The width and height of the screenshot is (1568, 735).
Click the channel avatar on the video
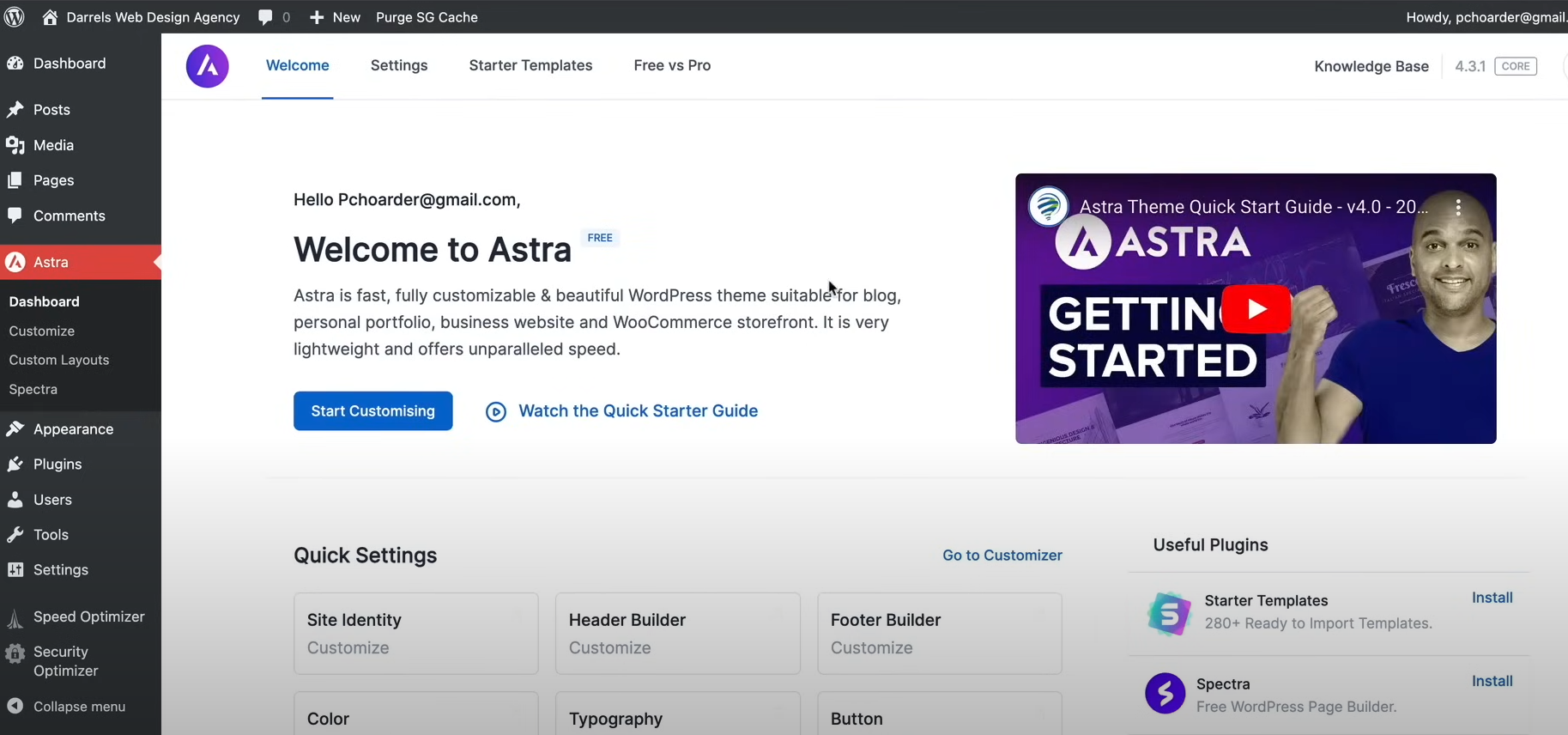click(x=1048, y=206)
